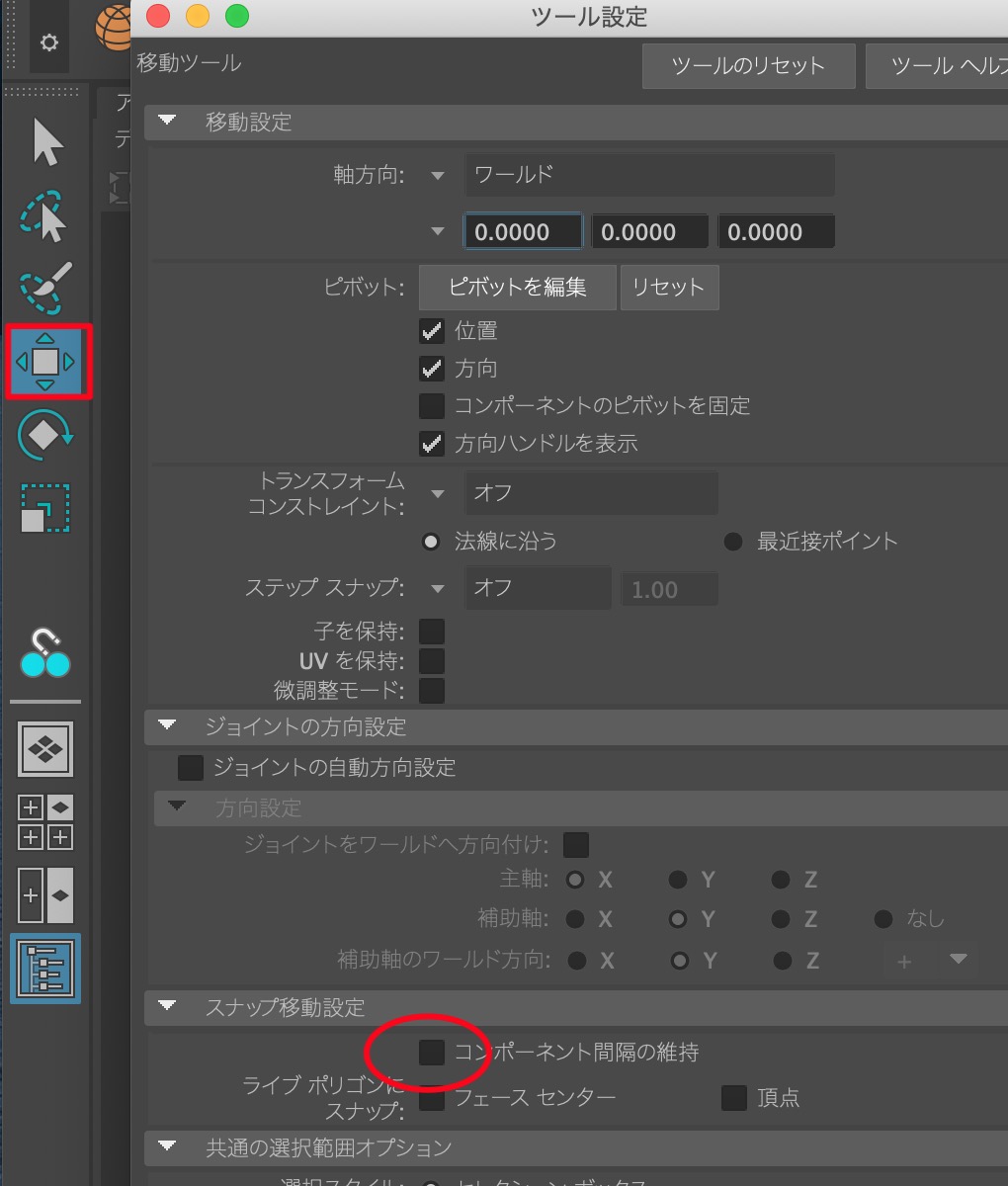Screen dimensions: 1008x1186
Task: Open the ワールド axis orientation combo box
Action: (x=649, y=175)
